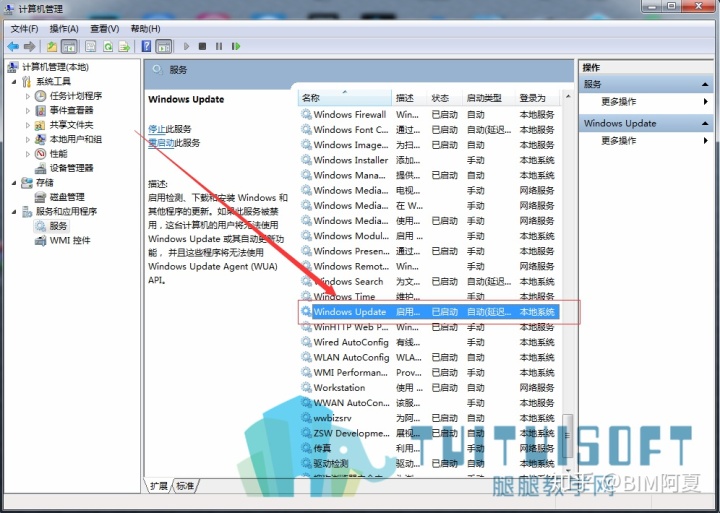The width and height of the screenshot is (720, 513).
Task: Click the Stop service square icon
Action: [x=202, y=46]
